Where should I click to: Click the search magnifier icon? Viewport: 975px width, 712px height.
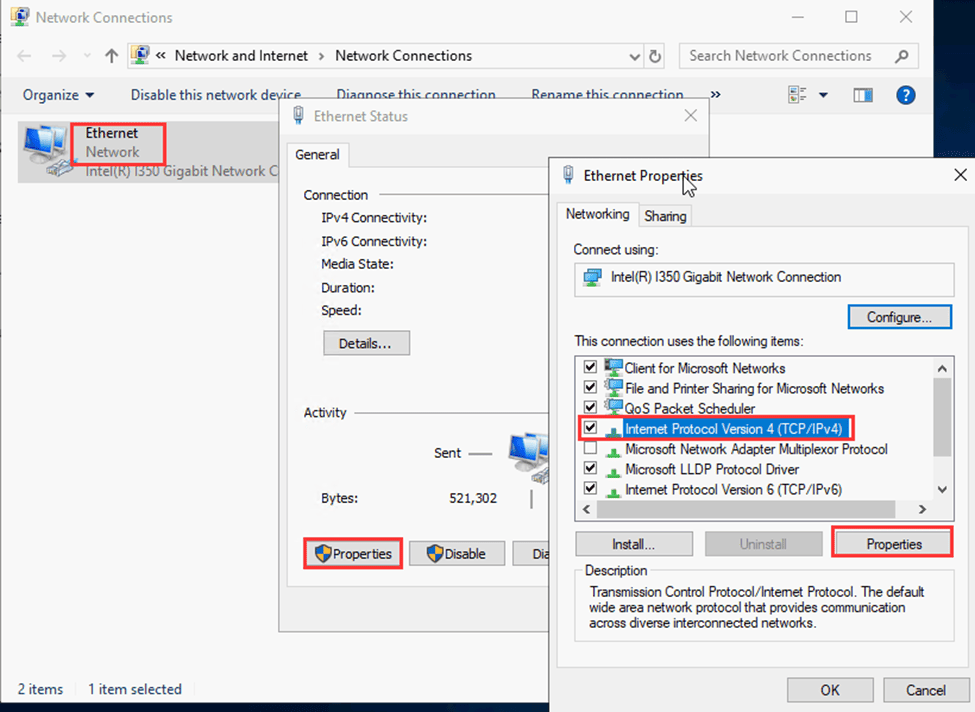(902, 56)
